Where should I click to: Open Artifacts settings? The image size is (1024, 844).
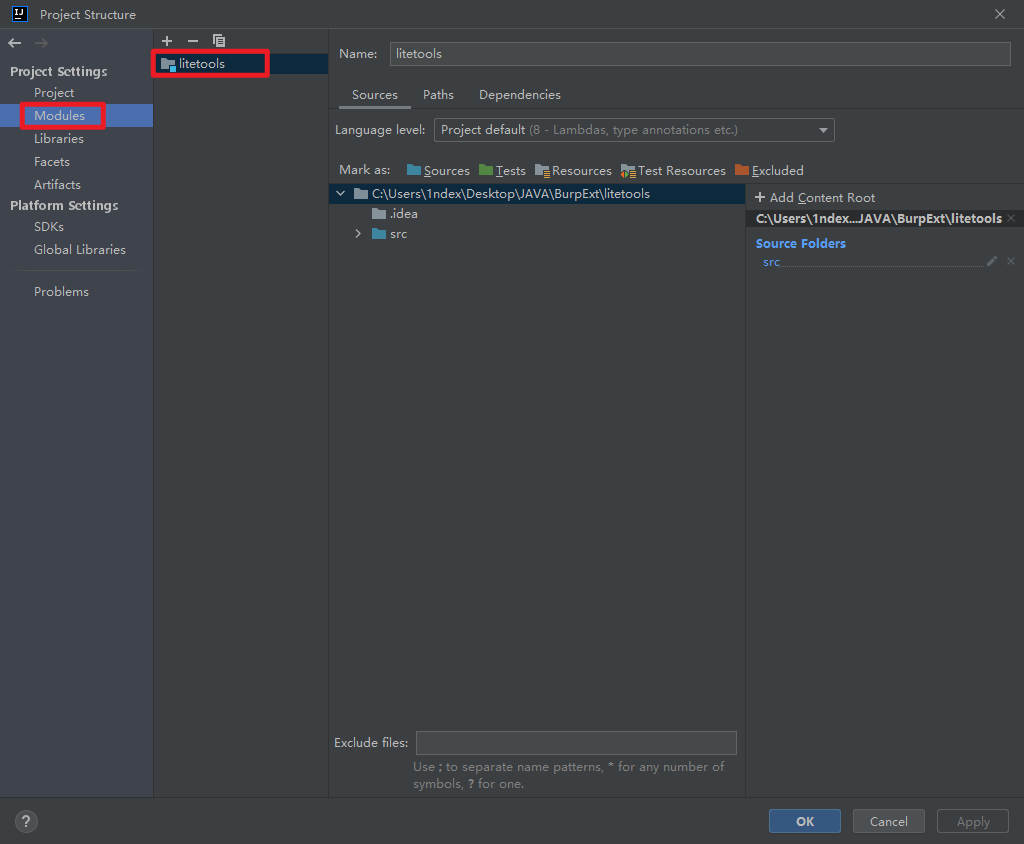tap(57, 184)
